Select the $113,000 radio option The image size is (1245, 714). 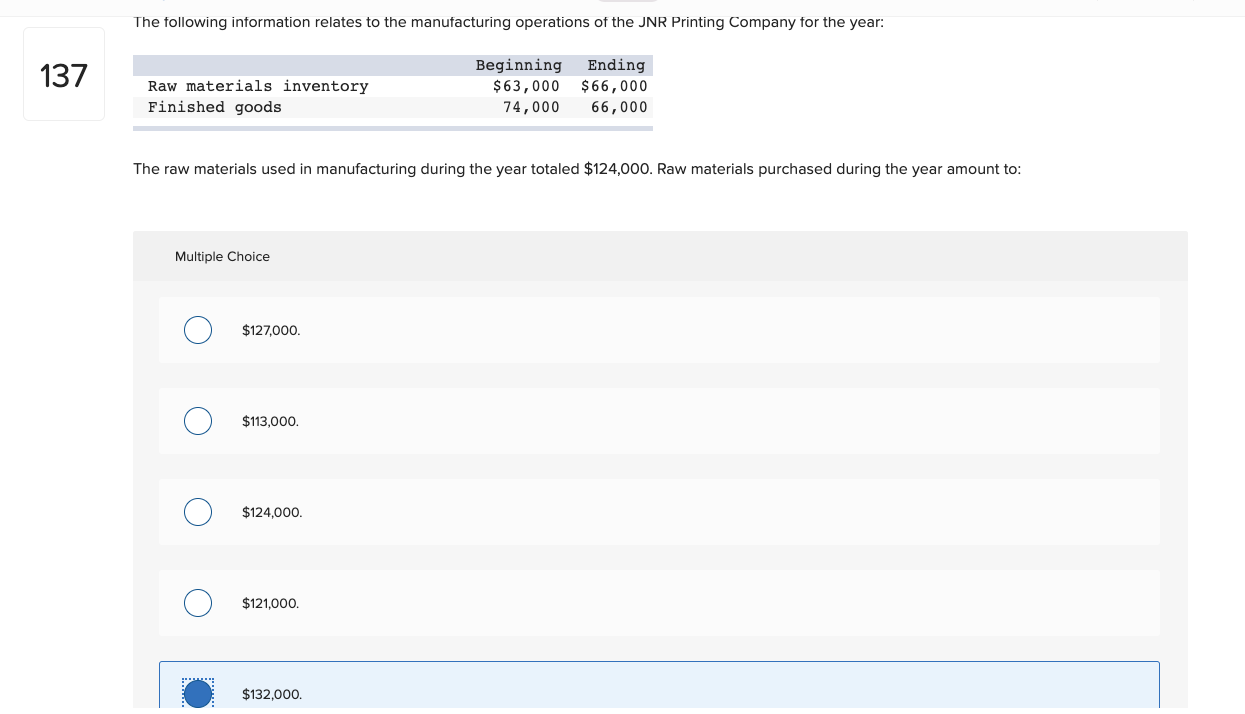coord(198,421)
